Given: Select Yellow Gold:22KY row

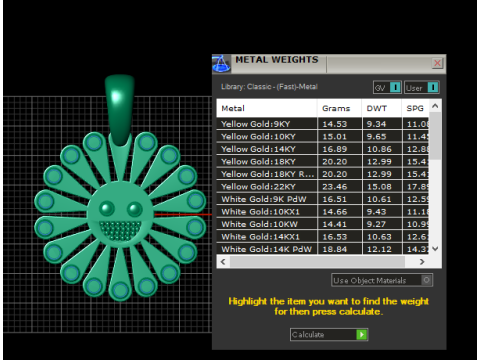Looking at the screenshot, I should click(x=322, y=187).
